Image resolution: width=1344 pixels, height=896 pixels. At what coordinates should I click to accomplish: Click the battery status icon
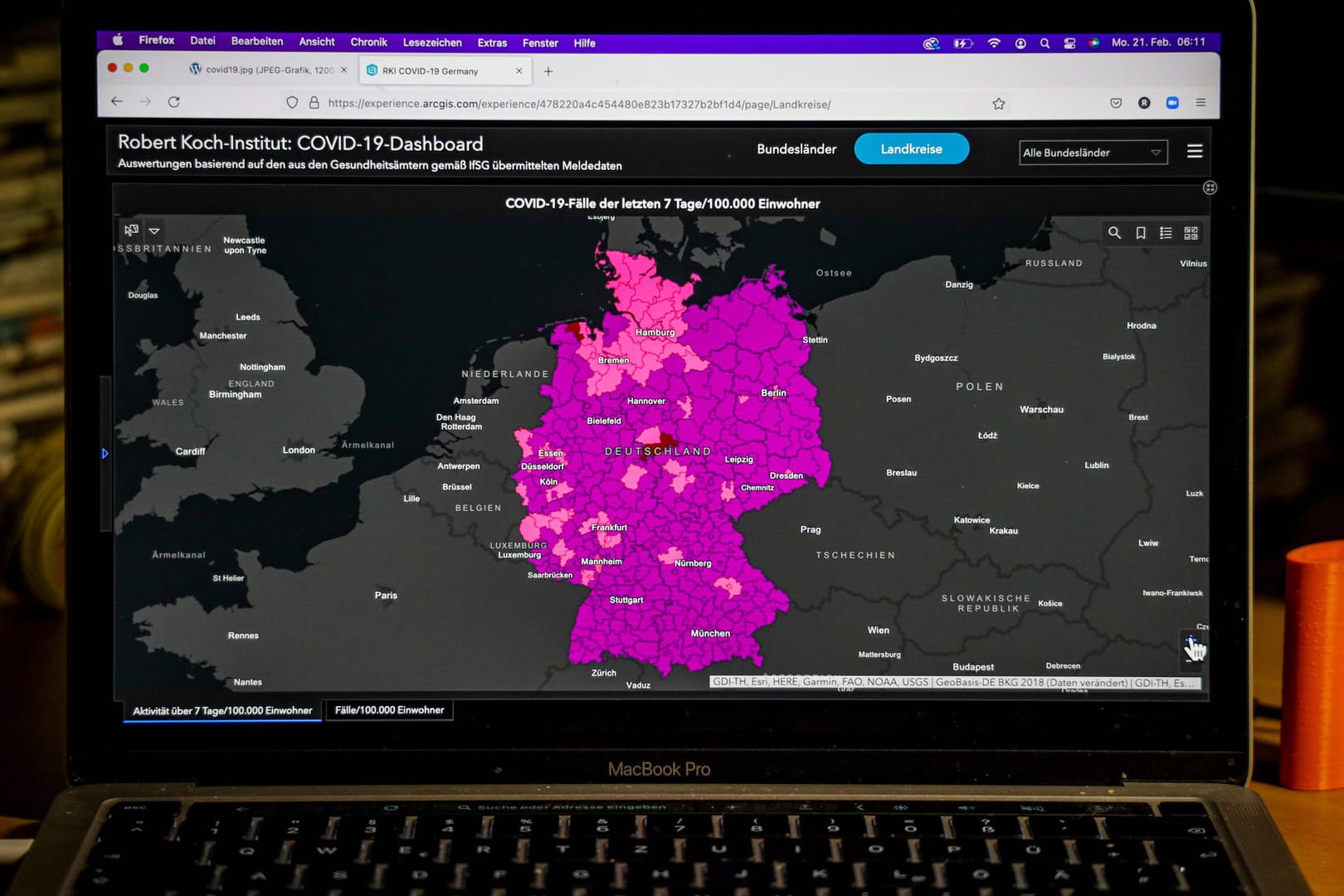point(962,43)
